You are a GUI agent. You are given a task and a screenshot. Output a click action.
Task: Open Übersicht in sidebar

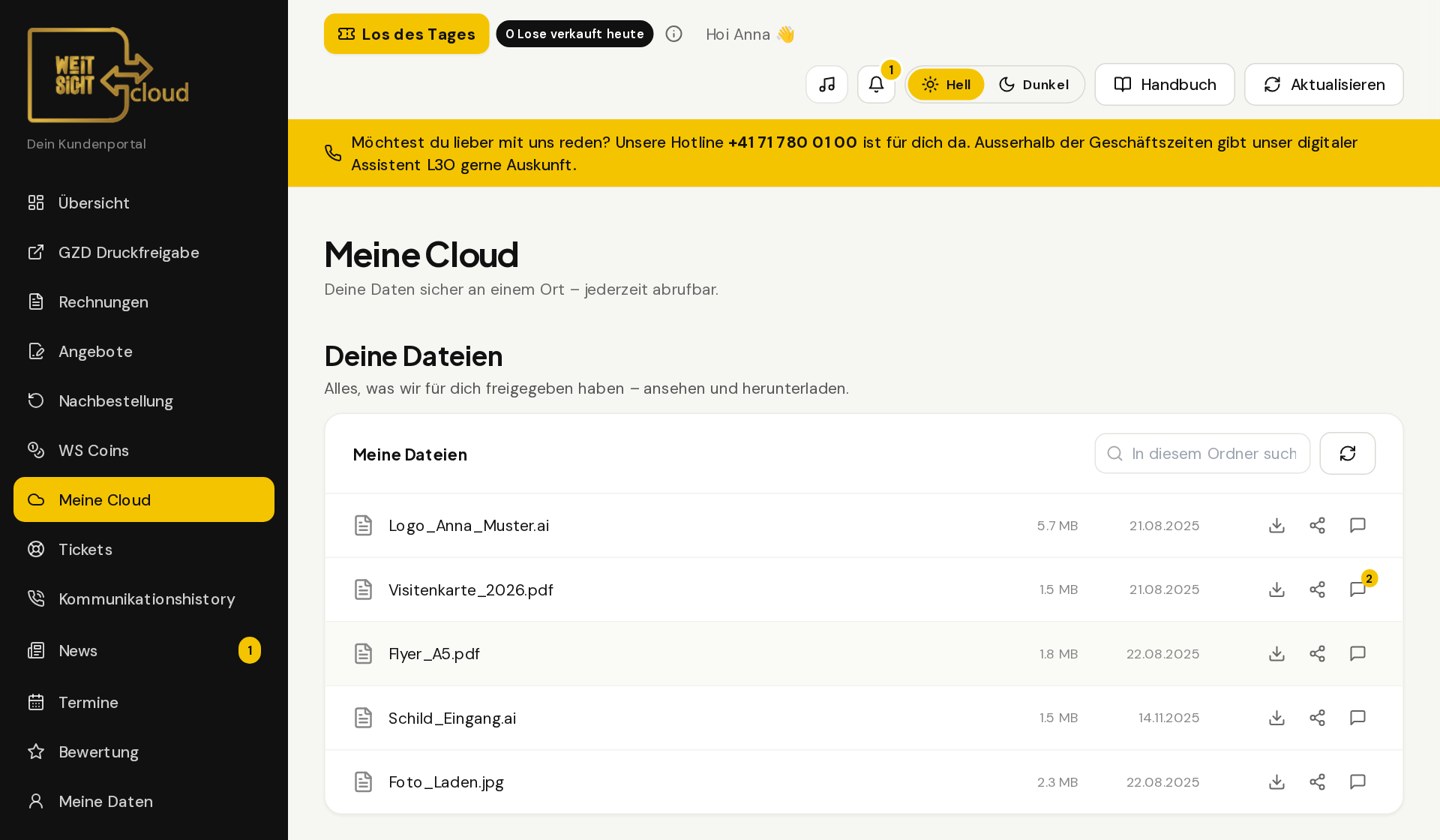tap(144, 203)
